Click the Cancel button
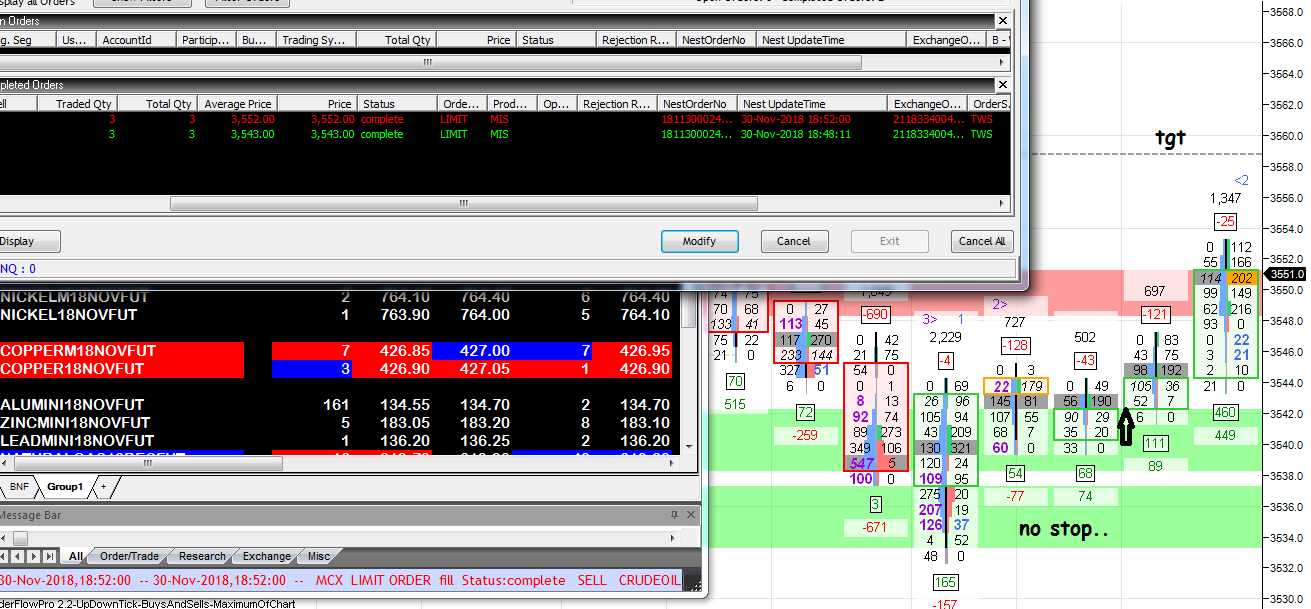The height and width of the screenshot is (609, 1311). click(x=794, y=241)
